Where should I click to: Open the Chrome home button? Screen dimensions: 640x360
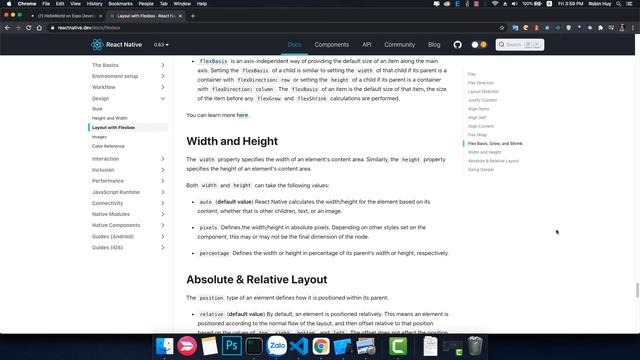point(39,28)
